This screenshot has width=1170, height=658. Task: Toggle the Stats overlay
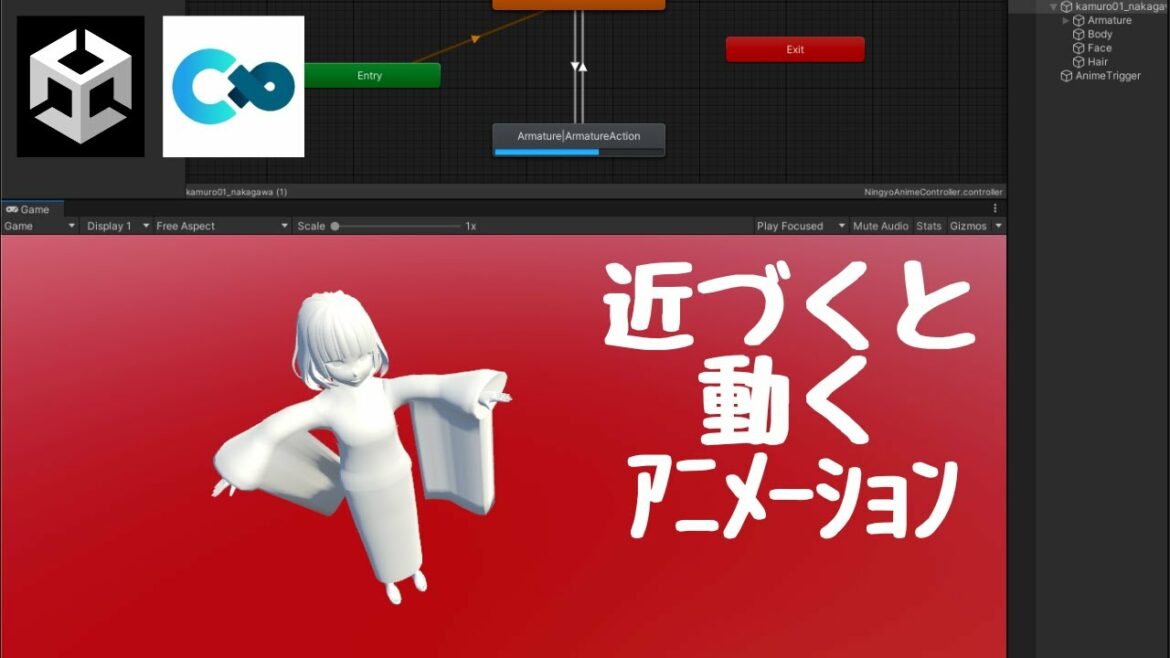[929, 226]
